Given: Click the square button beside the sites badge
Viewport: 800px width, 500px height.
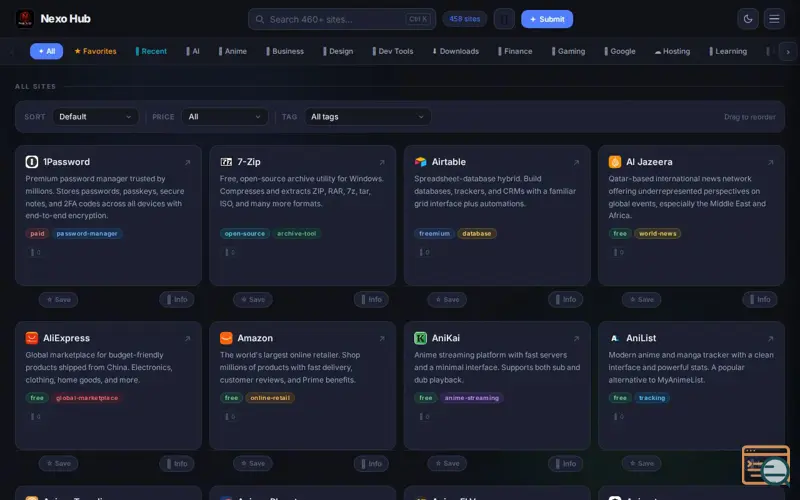Looking at the screenshot, I should 504,19.
